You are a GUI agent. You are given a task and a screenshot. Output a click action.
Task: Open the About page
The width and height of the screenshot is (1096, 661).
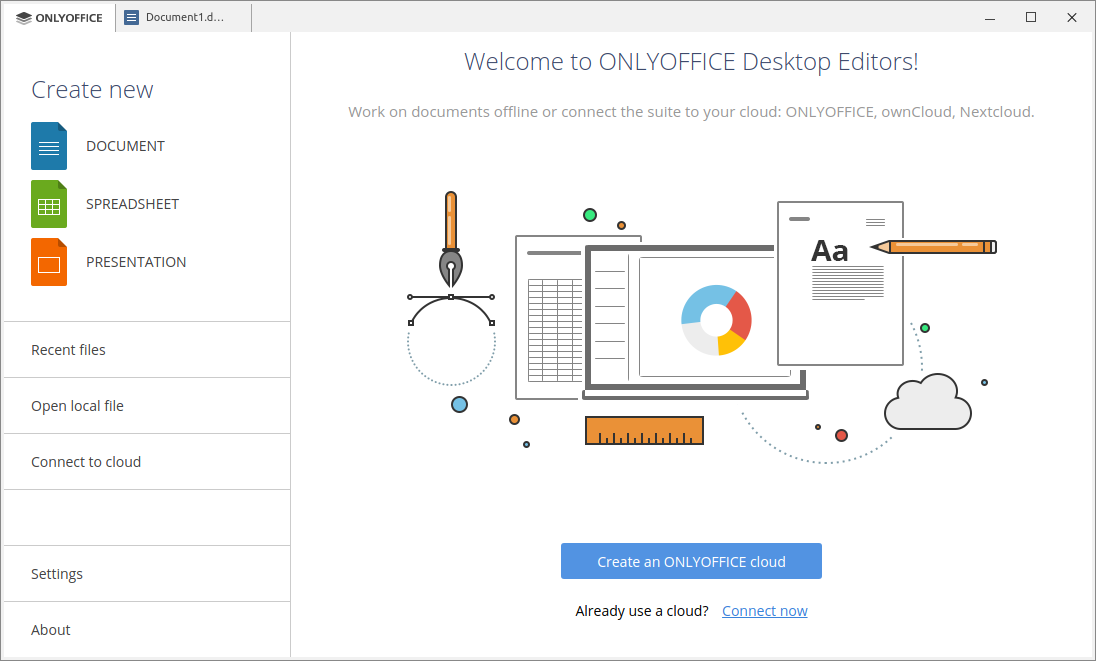[50, 629]
